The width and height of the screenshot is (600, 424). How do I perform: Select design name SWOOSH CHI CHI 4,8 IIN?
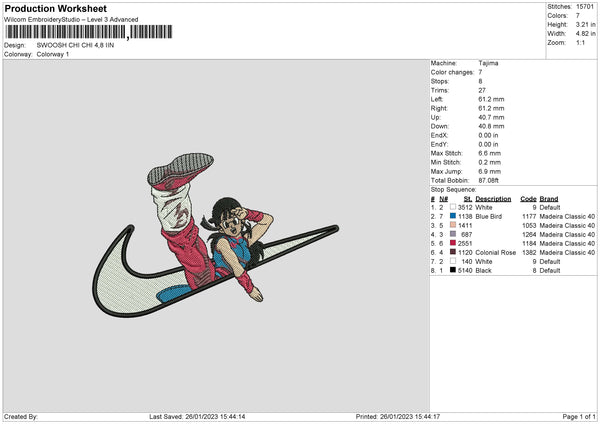pos(75,45)
